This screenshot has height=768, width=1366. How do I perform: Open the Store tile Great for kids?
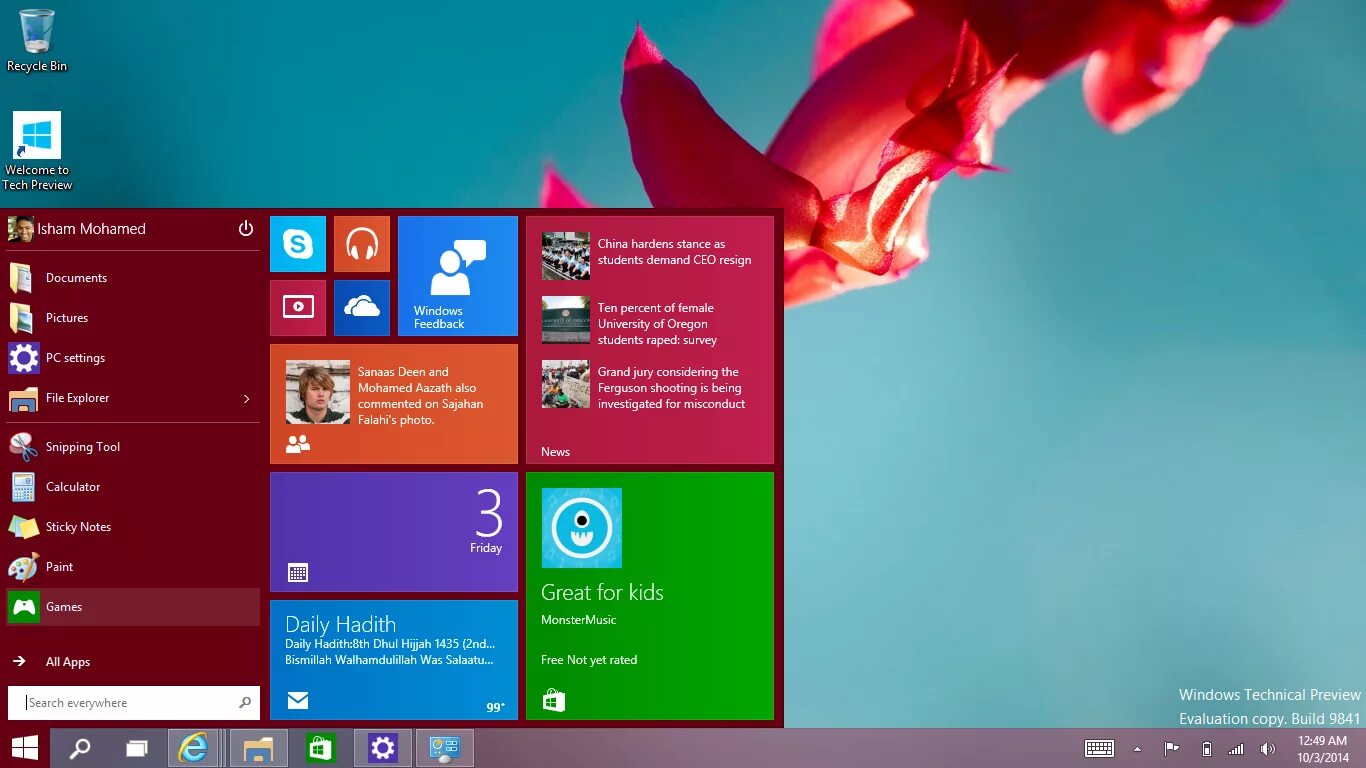(x=650, y=596)
